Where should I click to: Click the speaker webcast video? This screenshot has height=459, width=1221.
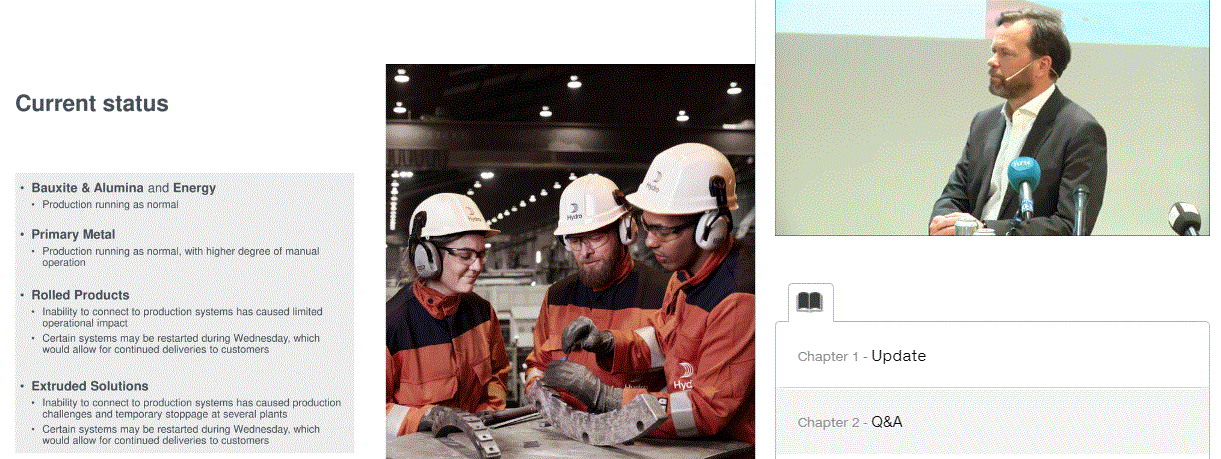[990, 118]
